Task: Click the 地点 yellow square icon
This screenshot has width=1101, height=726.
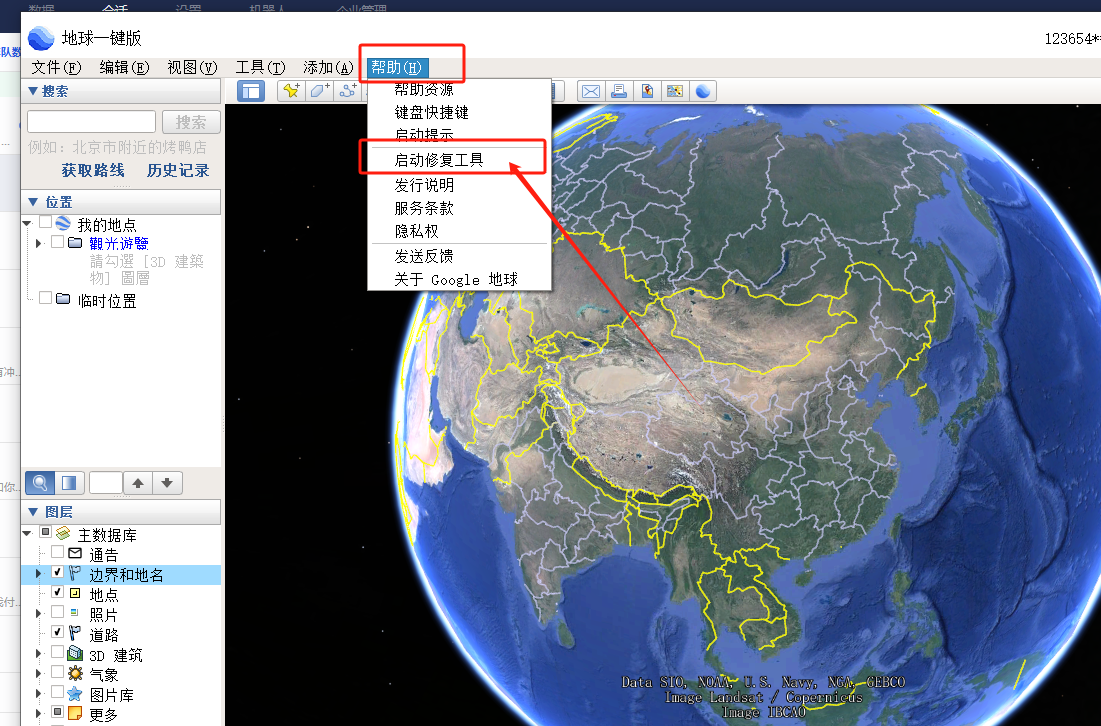Action: coord(75,593)
